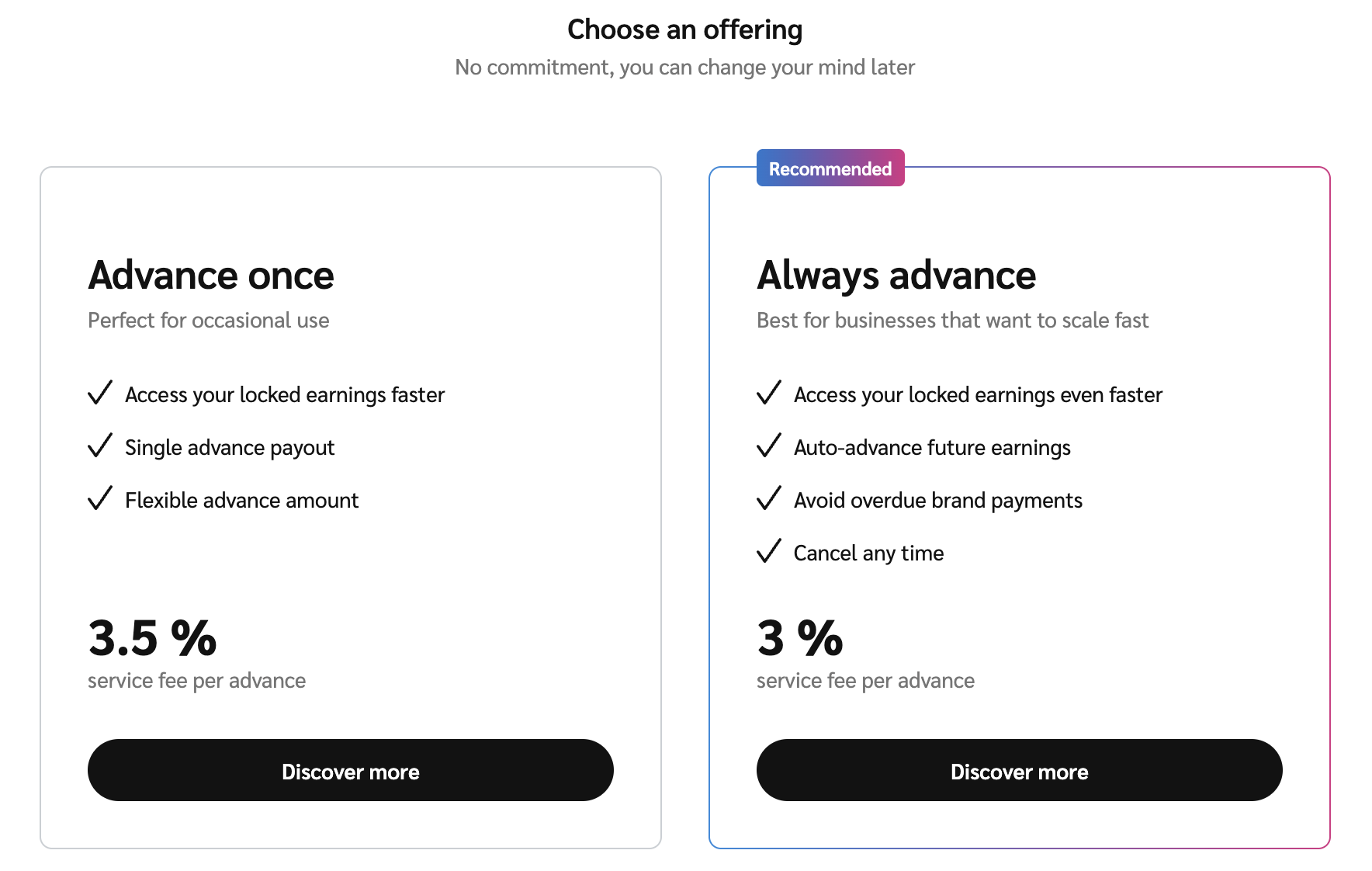Image resolution: width=1372 pixels, height=871 pixels.
Task: Click checkmark next to 'Cancel any time'
Action: click(x=768, y=551)
